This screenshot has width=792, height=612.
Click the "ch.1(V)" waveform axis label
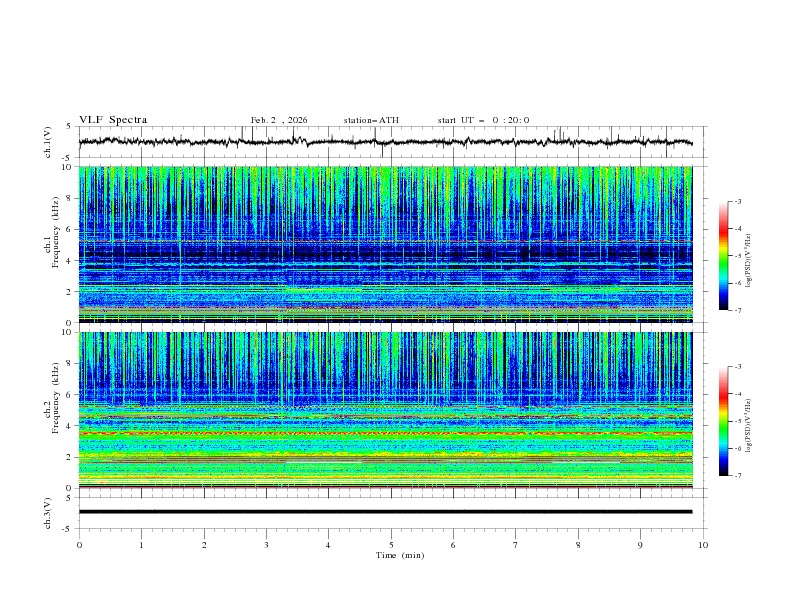point(48,142)
